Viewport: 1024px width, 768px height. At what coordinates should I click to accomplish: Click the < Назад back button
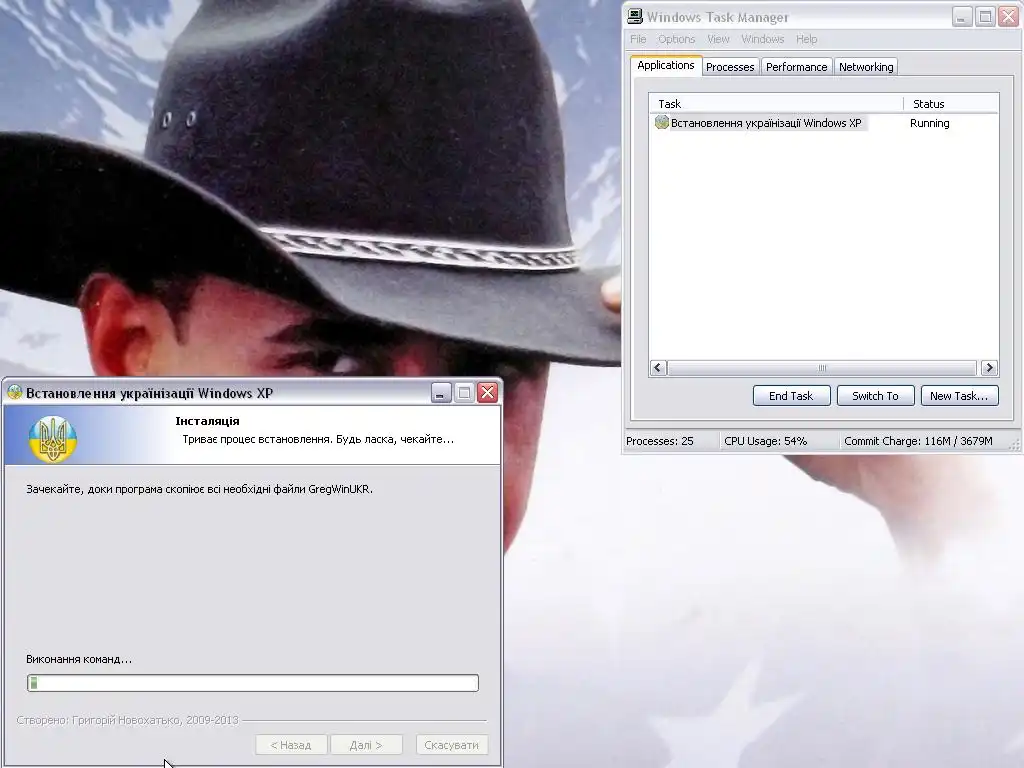291,744
